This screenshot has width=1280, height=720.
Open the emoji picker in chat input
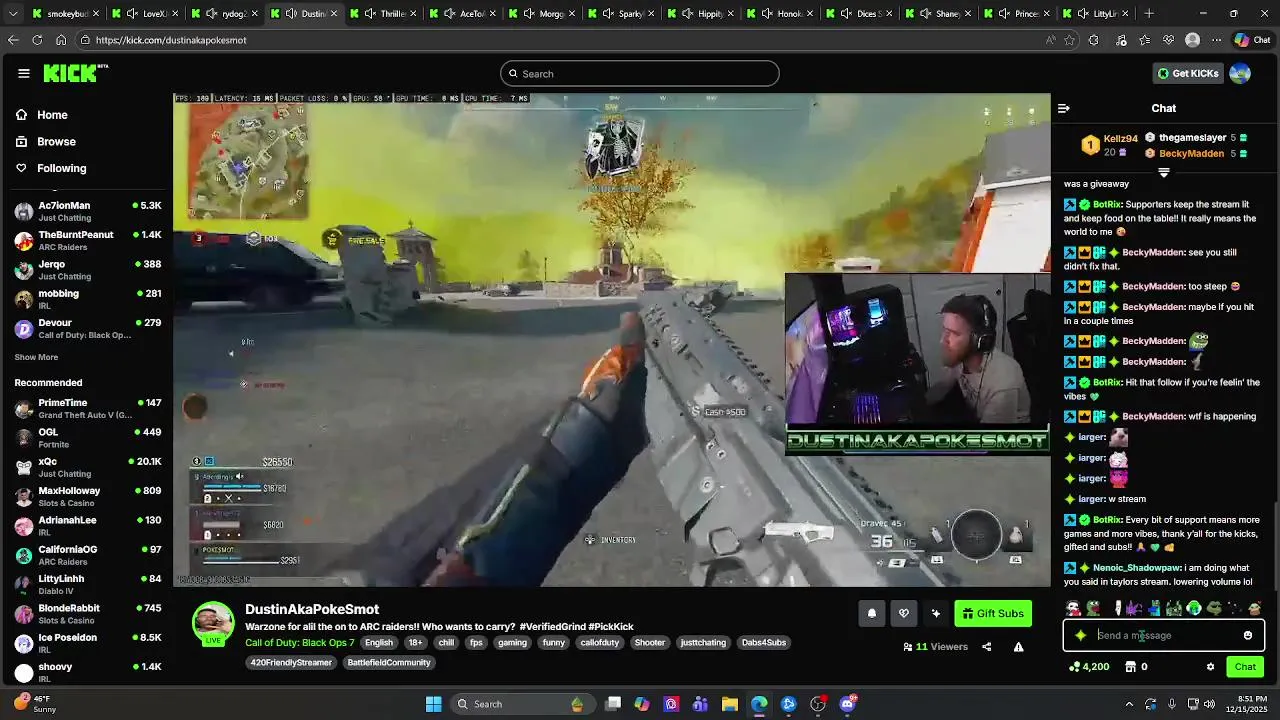point(1248,635)
